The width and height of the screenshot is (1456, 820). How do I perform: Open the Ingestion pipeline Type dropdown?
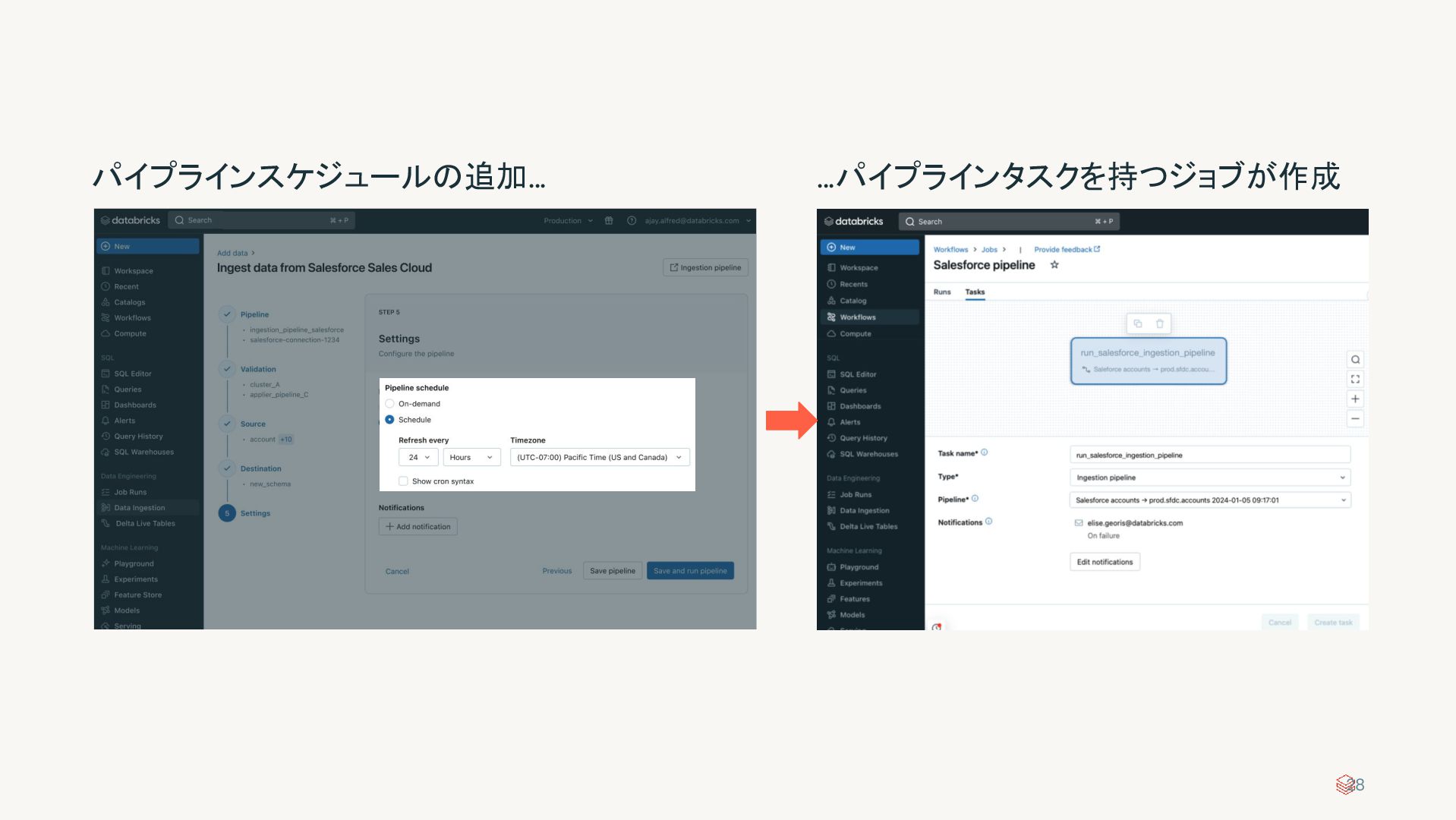pyautogui.click(x=1210, y=478)
